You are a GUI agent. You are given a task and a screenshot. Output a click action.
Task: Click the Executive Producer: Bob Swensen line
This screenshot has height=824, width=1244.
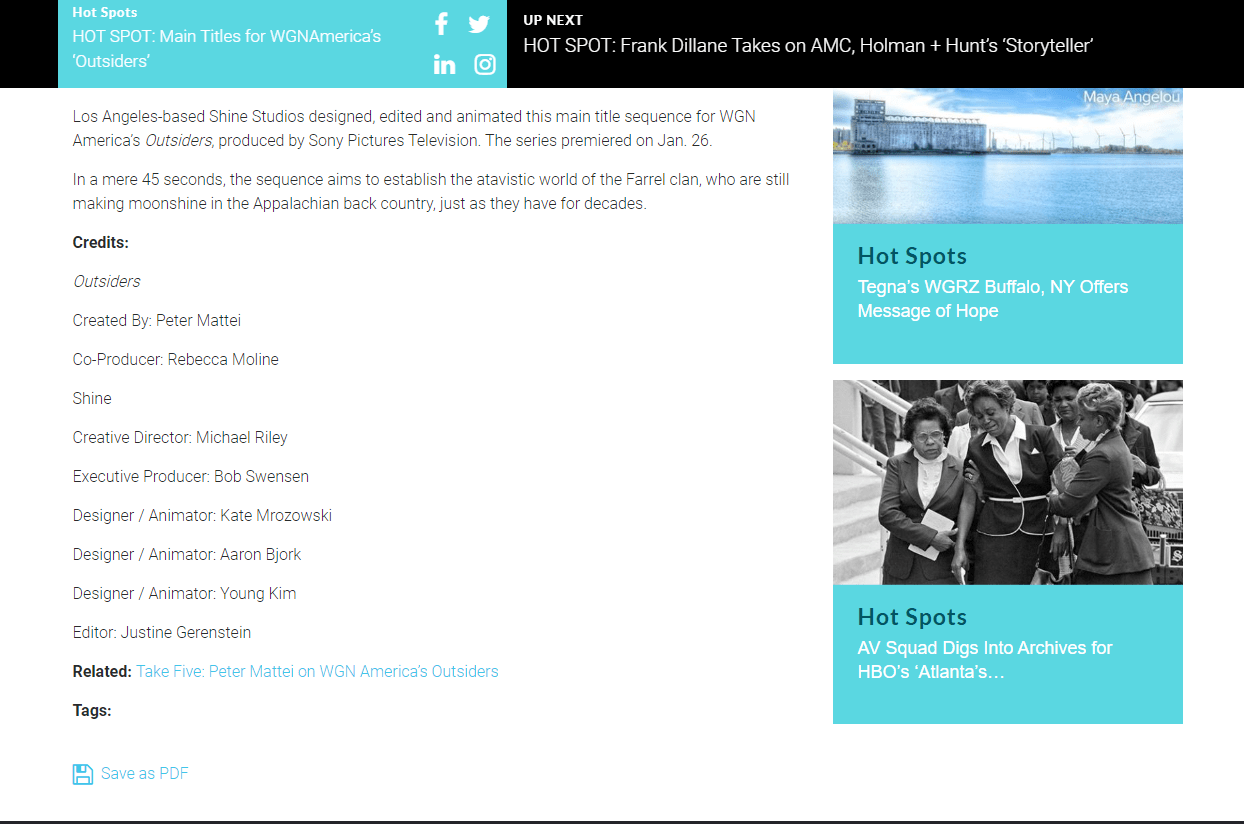pyautogui.click(x=191, y=476)
